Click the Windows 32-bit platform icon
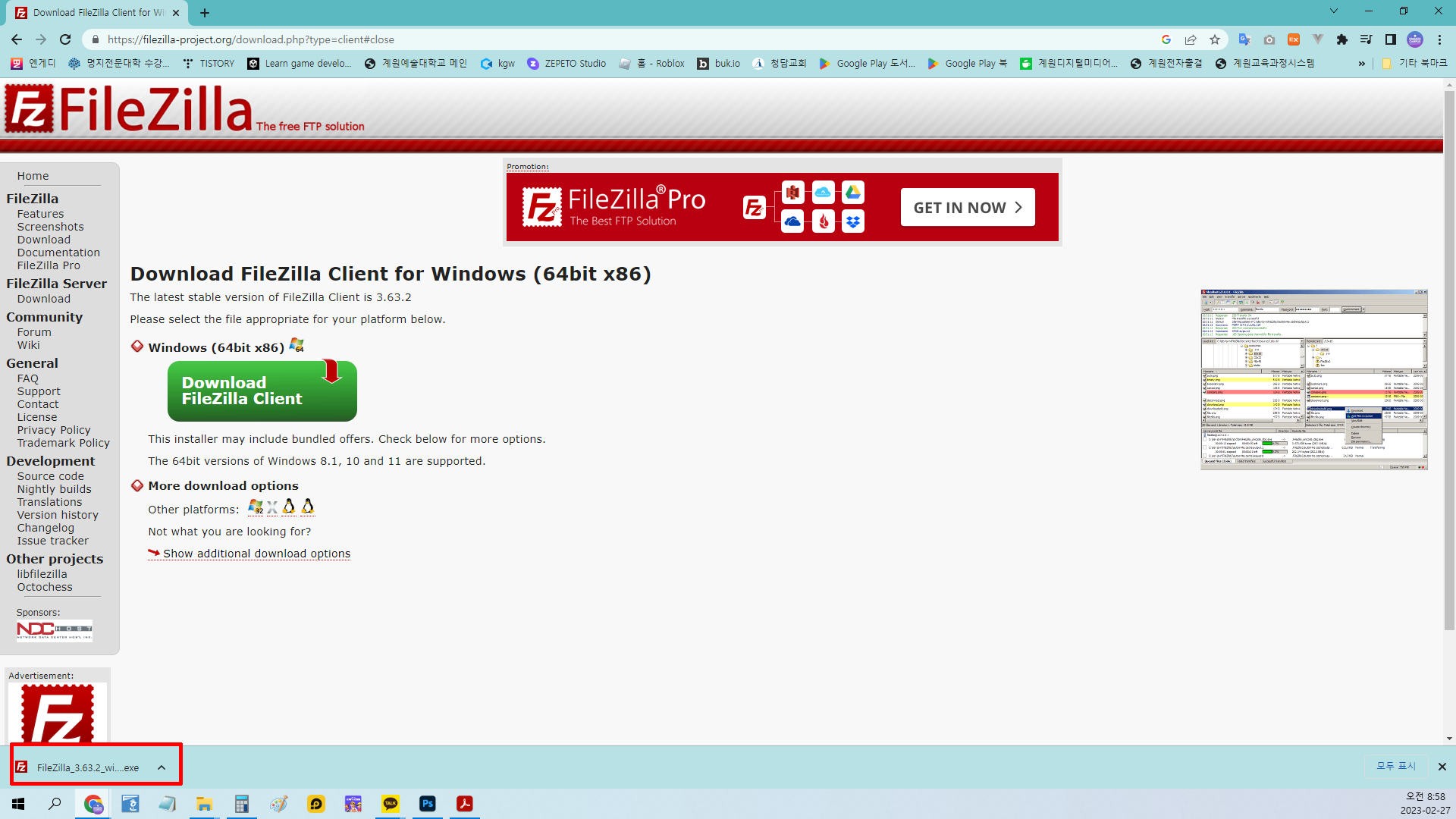Screen dimensions: 1456x819 [x=256, y=507]
